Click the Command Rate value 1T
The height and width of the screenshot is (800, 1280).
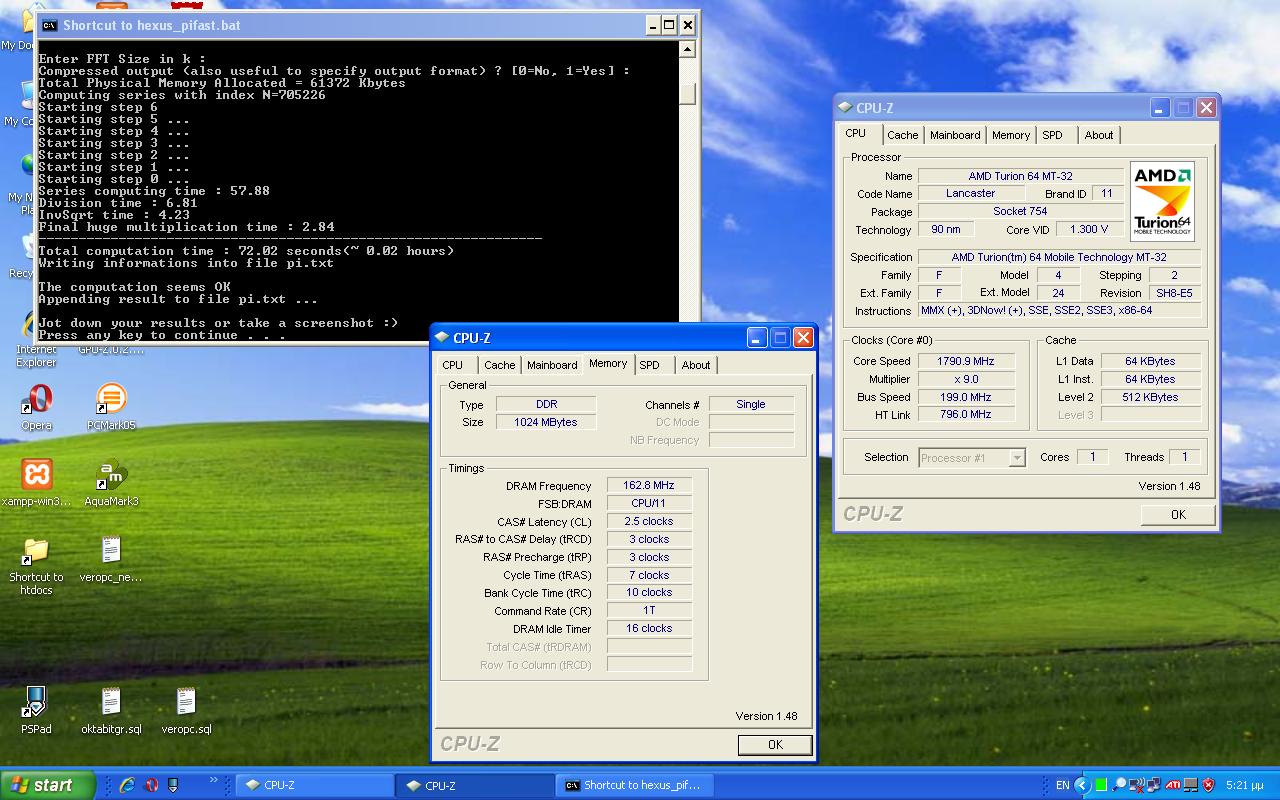tap(649, 611)
